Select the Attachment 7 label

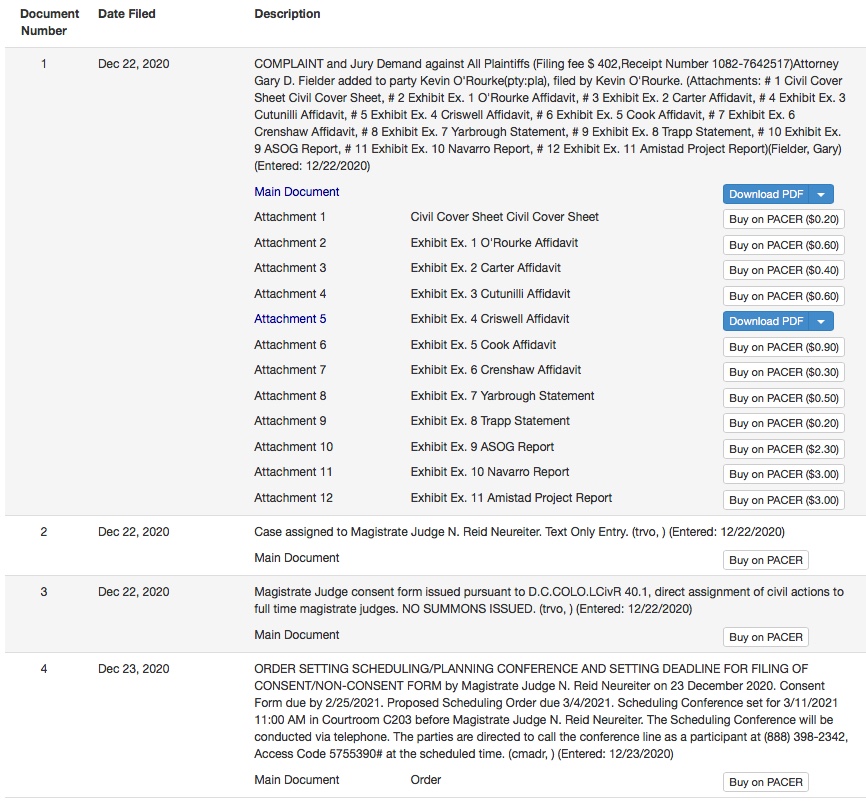click(x=290, y=370)
